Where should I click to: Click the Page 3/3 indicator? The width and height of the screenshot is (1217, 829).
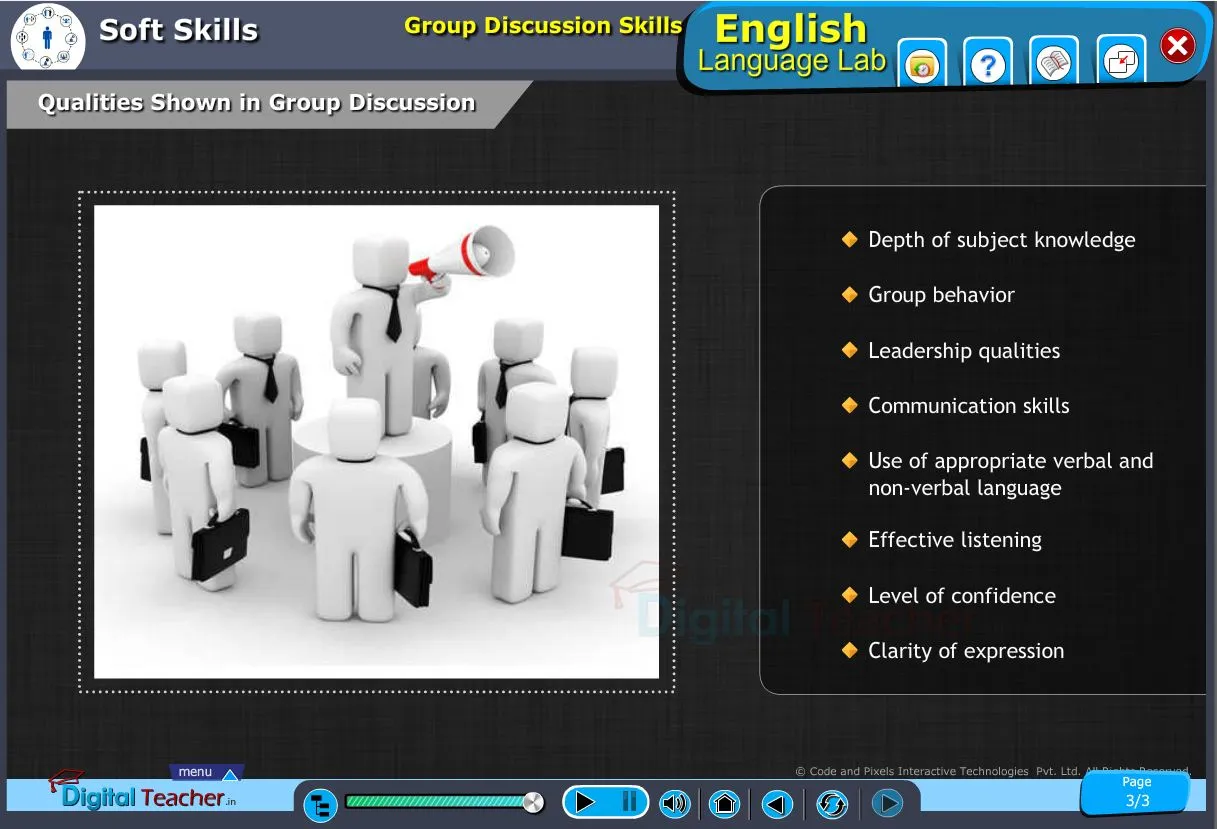(x=1136, y=792)
